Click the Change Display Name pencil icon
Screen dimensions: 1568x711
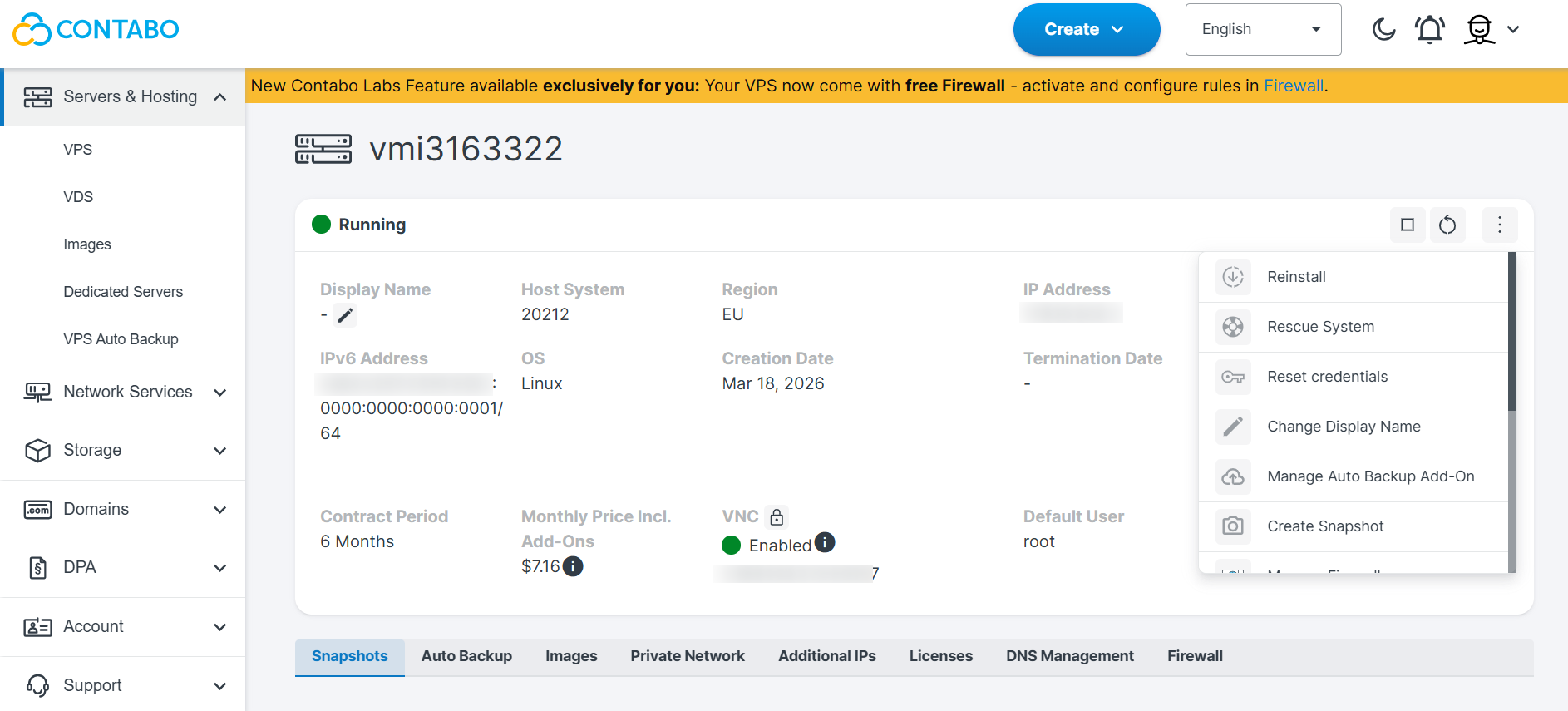pyautogui.click(x=1233, y=427)
